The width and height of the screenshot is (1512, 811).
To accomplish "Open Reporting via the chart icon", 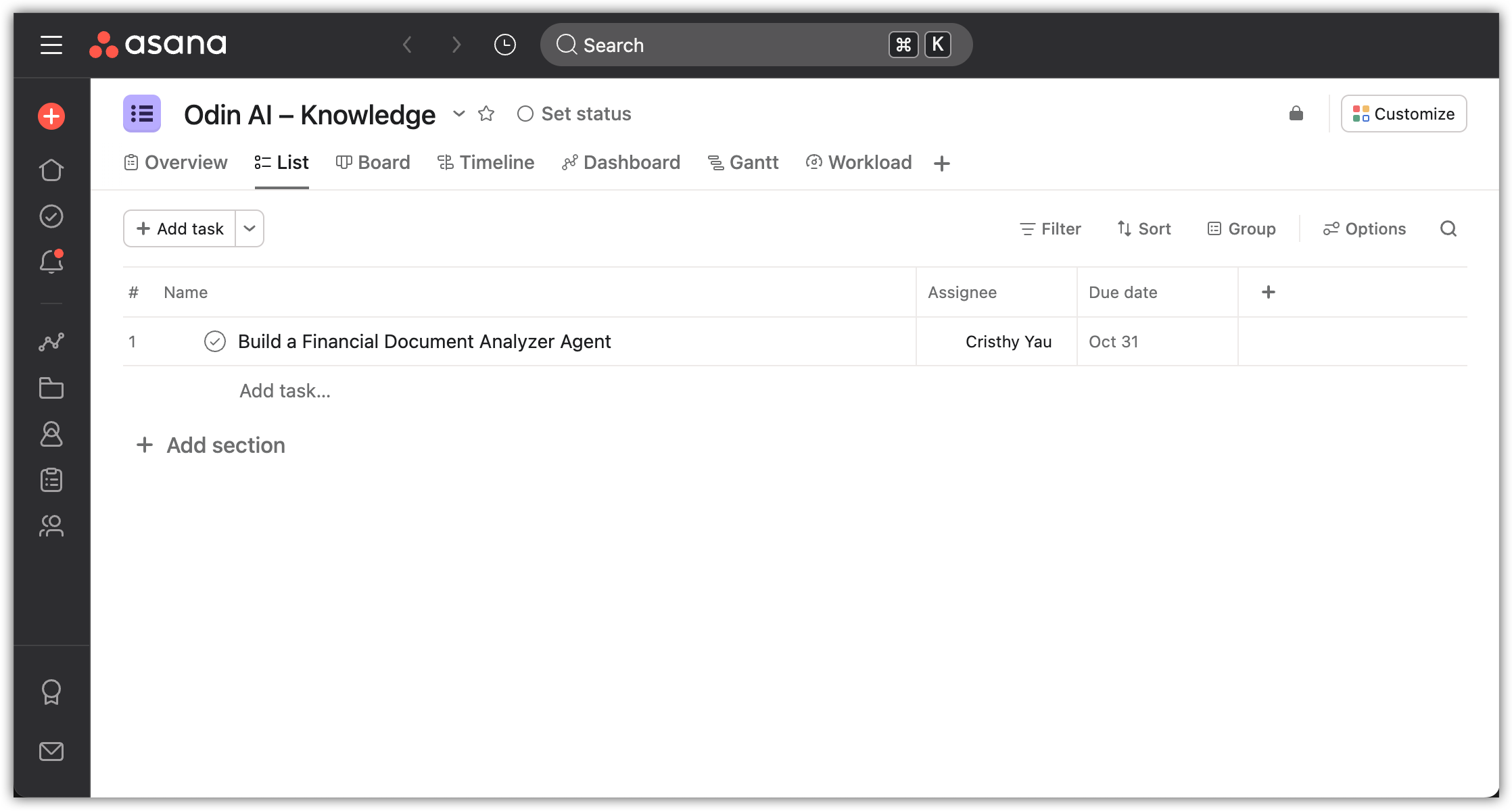I will click(51, 342).
